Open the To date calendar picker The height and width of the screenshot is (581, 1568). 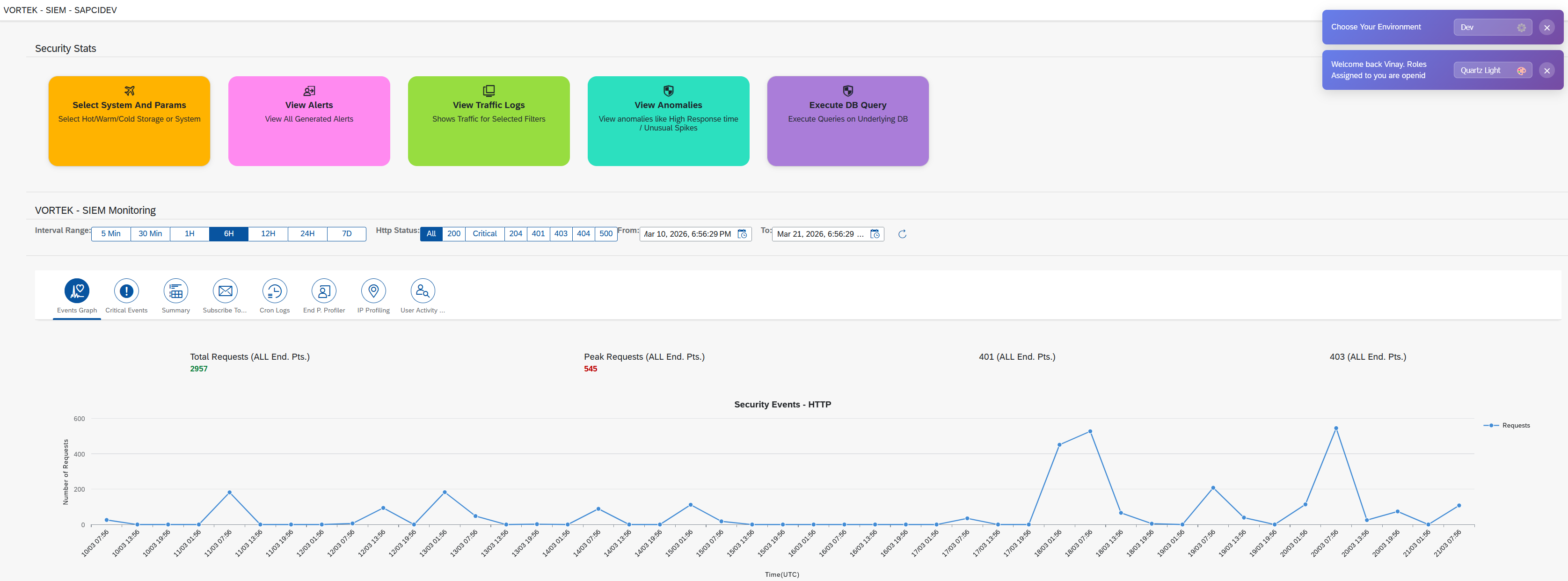[875, 234]
